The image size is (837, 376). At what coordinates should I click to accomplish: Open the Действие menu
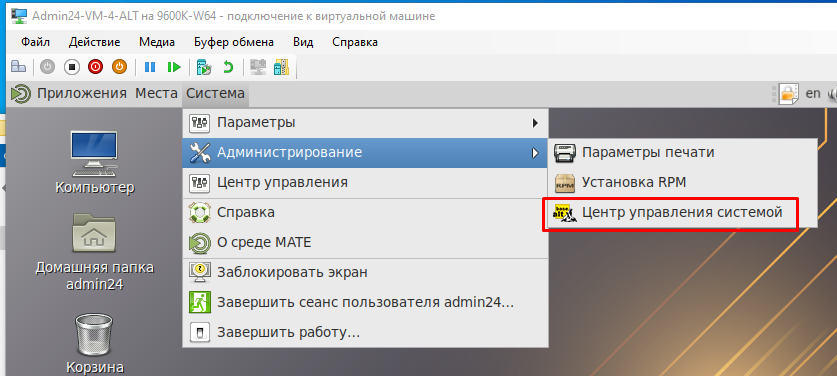[x=94, y=42]
